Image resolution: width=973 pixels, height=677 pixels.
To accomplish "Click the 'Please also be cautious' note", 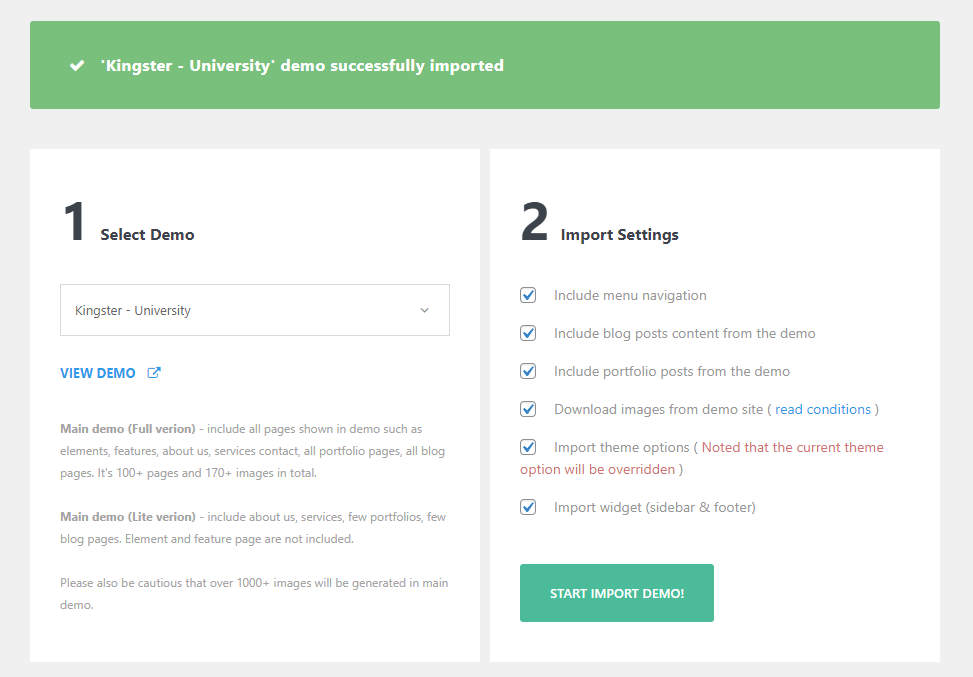I will tap(254, 594).
